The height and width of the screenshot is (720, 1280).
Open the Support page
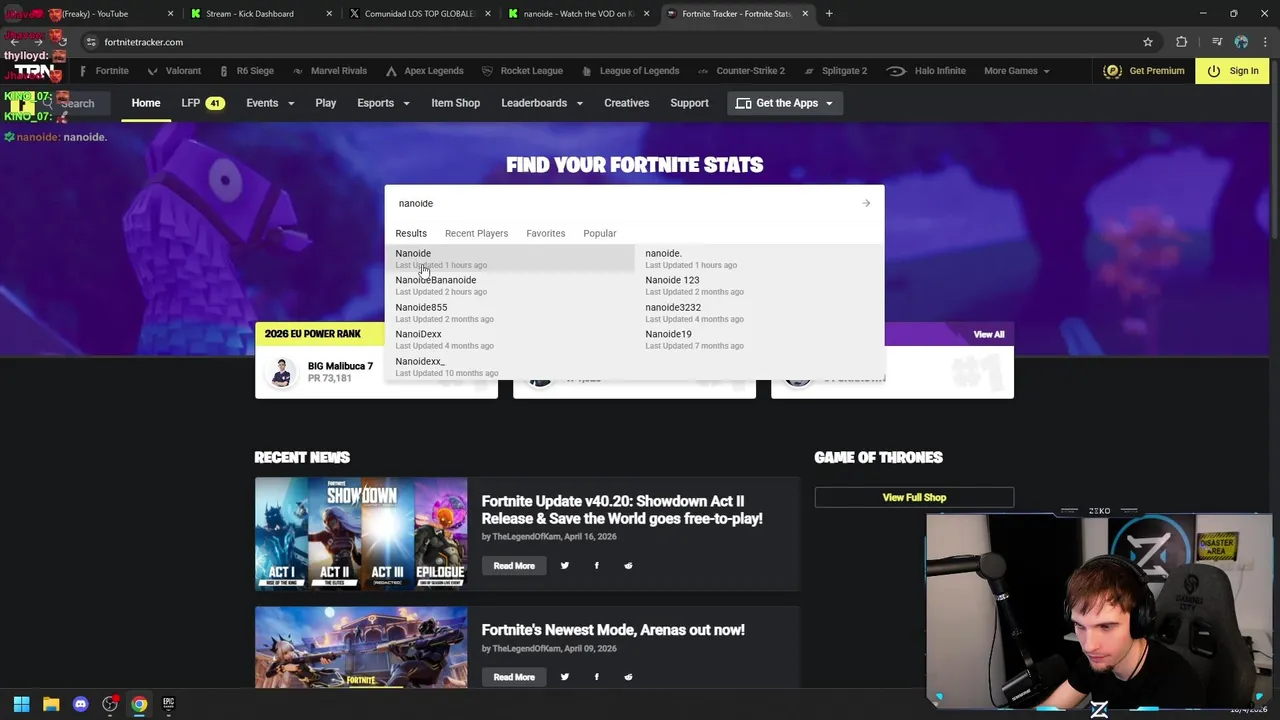pos(689,103)
